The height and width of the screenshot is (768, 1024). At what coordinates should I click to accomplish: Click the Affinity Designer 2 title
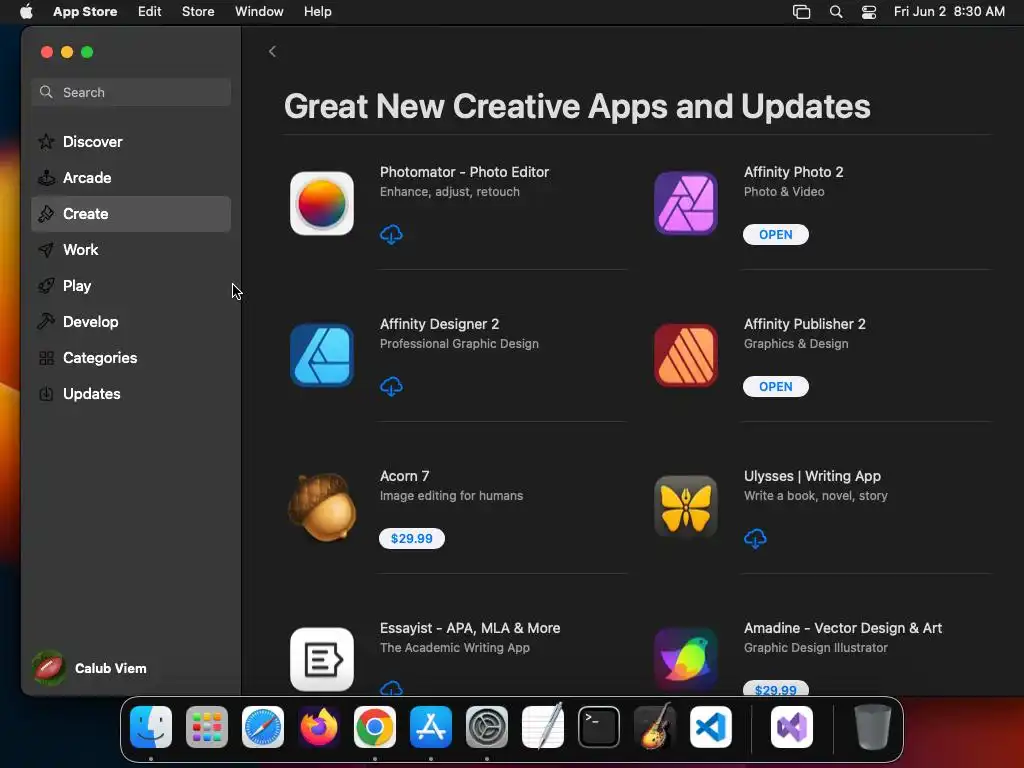[x=439, y=324]
